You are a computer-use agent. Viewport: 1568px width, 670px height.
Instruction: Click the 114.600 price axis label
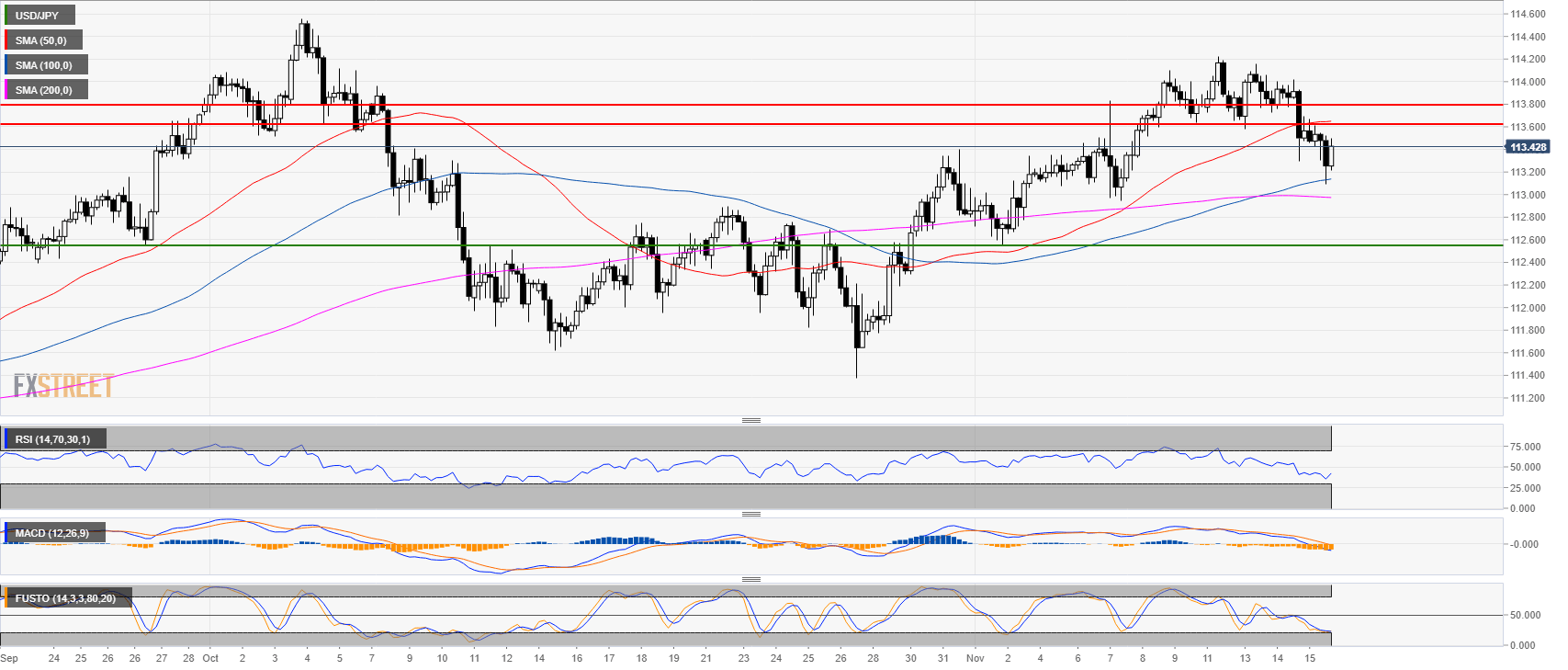(x=1528, y=14)
